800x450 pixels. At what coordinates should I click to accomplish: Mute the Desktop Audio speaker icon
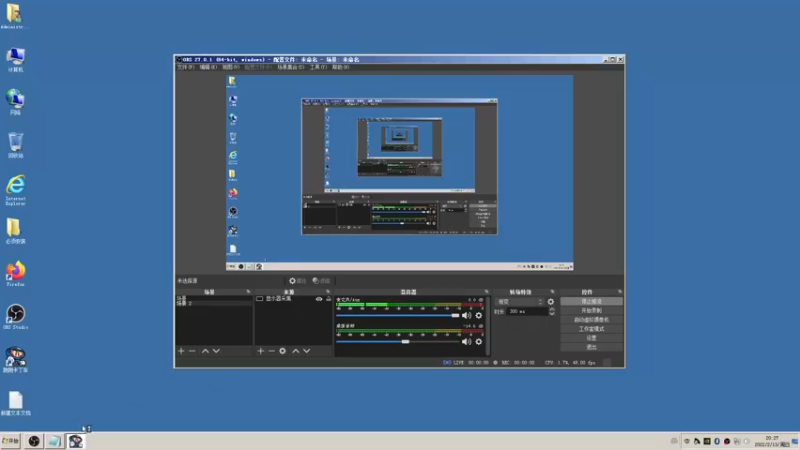466,341
